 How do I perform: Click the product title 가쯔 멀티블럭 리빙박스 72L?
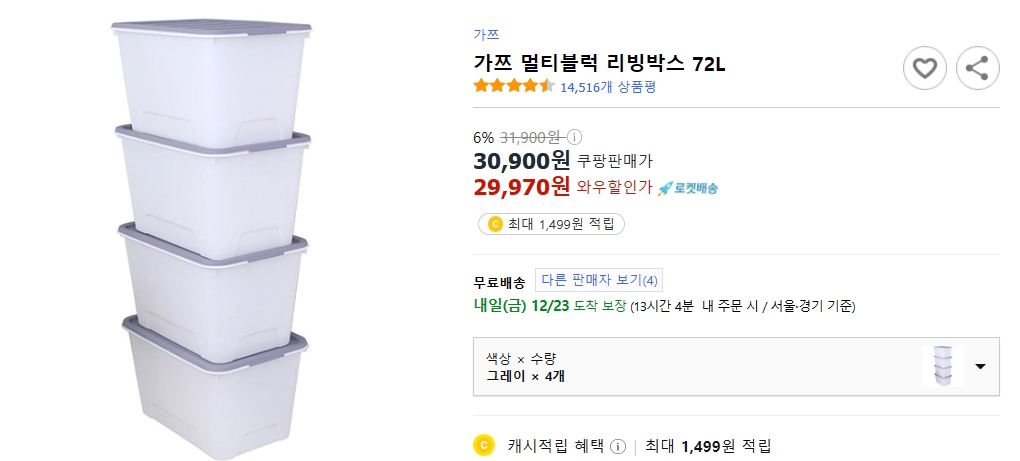(599, 63)
